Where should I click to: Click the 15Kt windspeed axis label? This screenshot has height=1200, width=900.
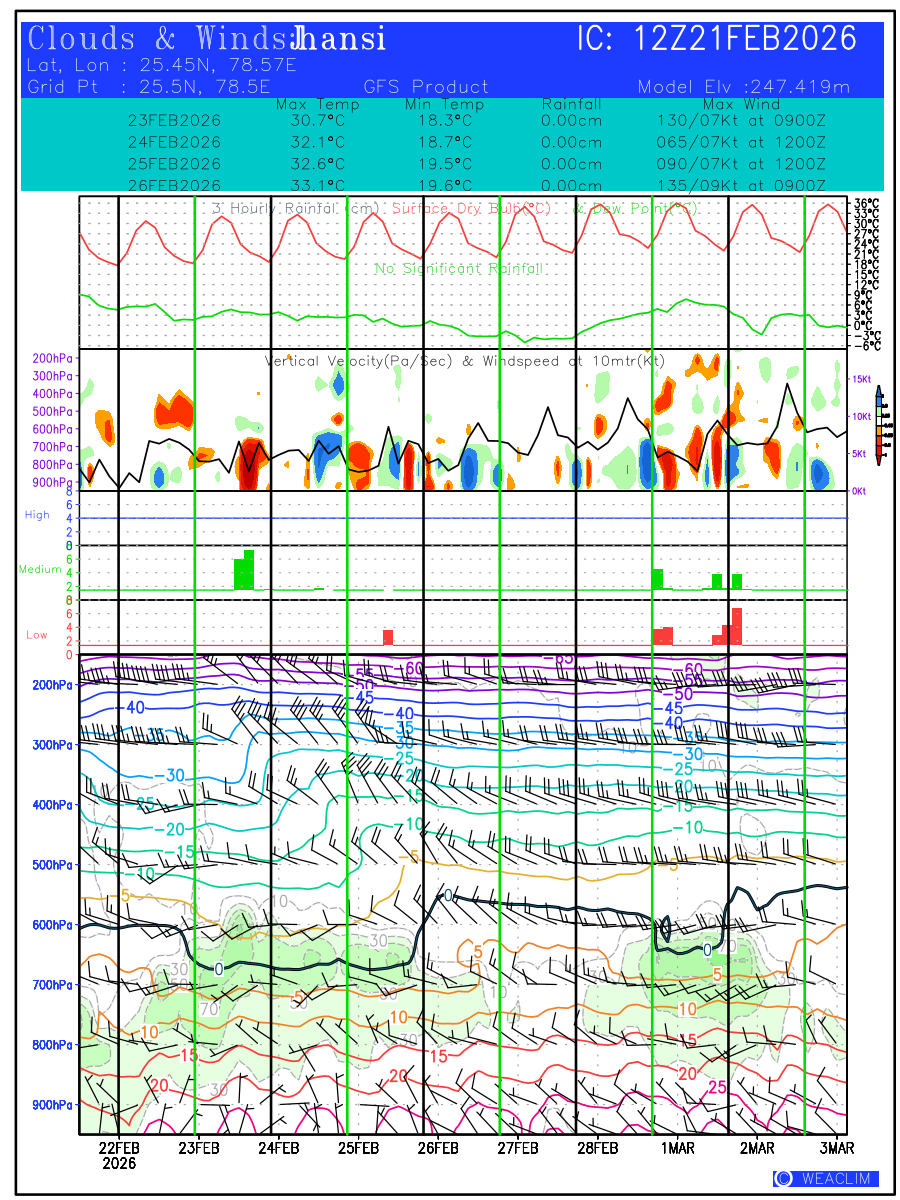coord(862,379)
